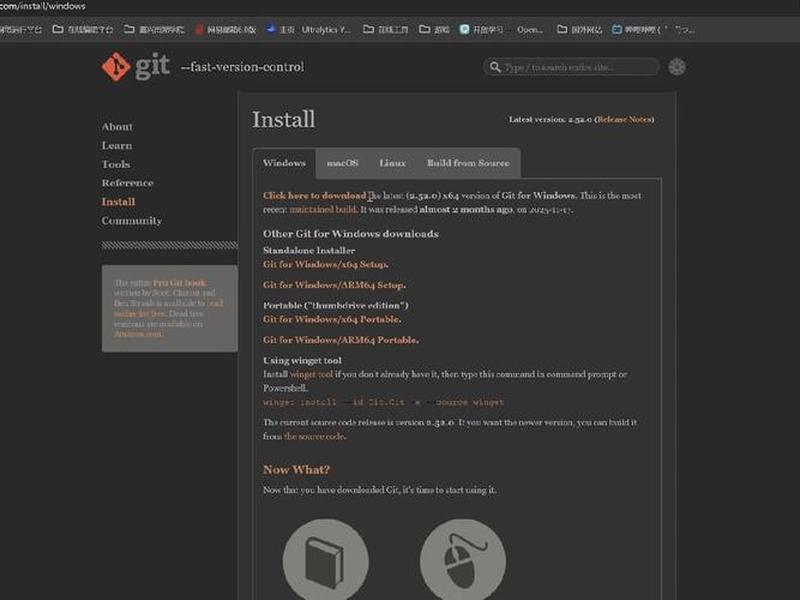
Task: Click the winget install command text
Action: click(x=383, y=402)
